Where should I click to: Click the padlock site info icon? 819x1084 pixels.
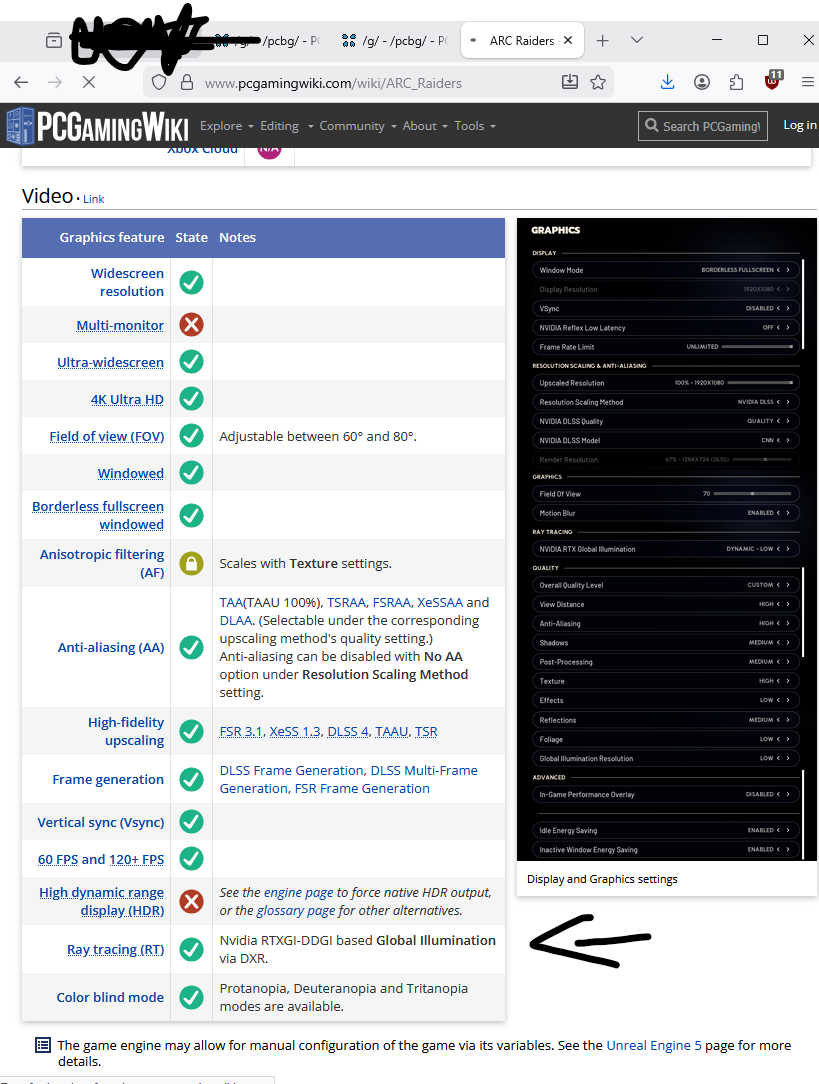coord(187,83)
